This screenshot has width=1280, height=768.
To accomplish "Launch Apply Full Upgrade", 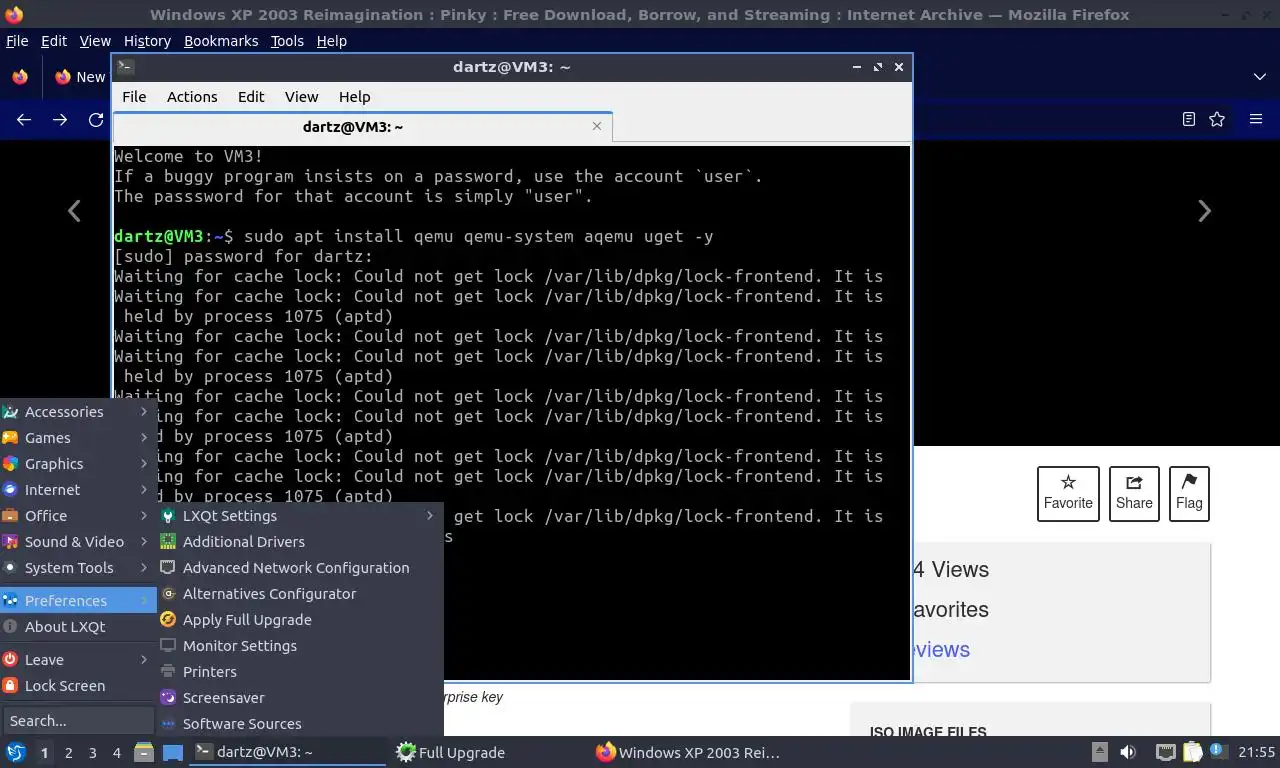I will tap(300, 620).
